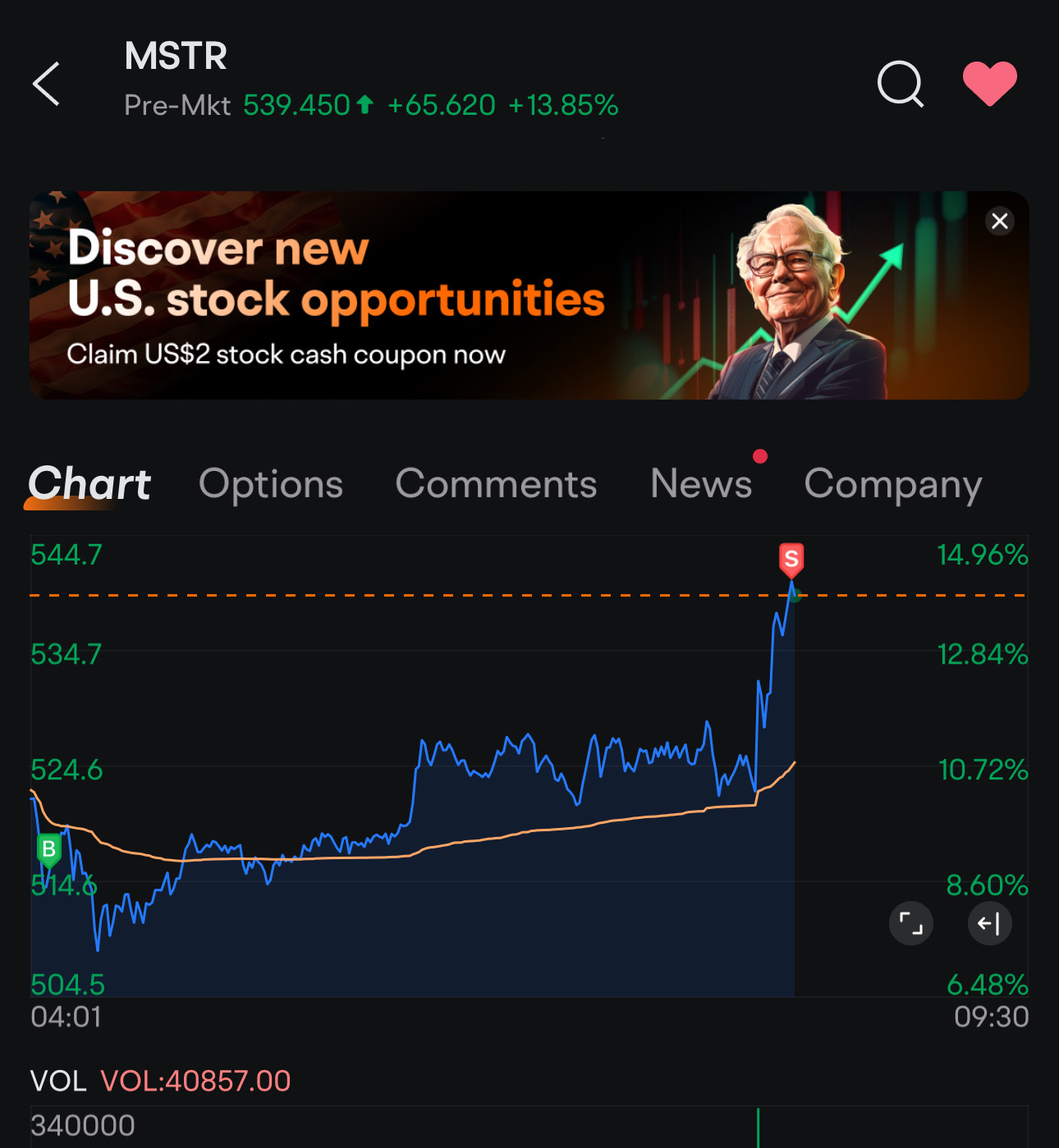Tap the VOL:40857.00 volume reading
Image resolution: width=1059 pixels, height=1148 pixels.
[x=195, y=1081]
